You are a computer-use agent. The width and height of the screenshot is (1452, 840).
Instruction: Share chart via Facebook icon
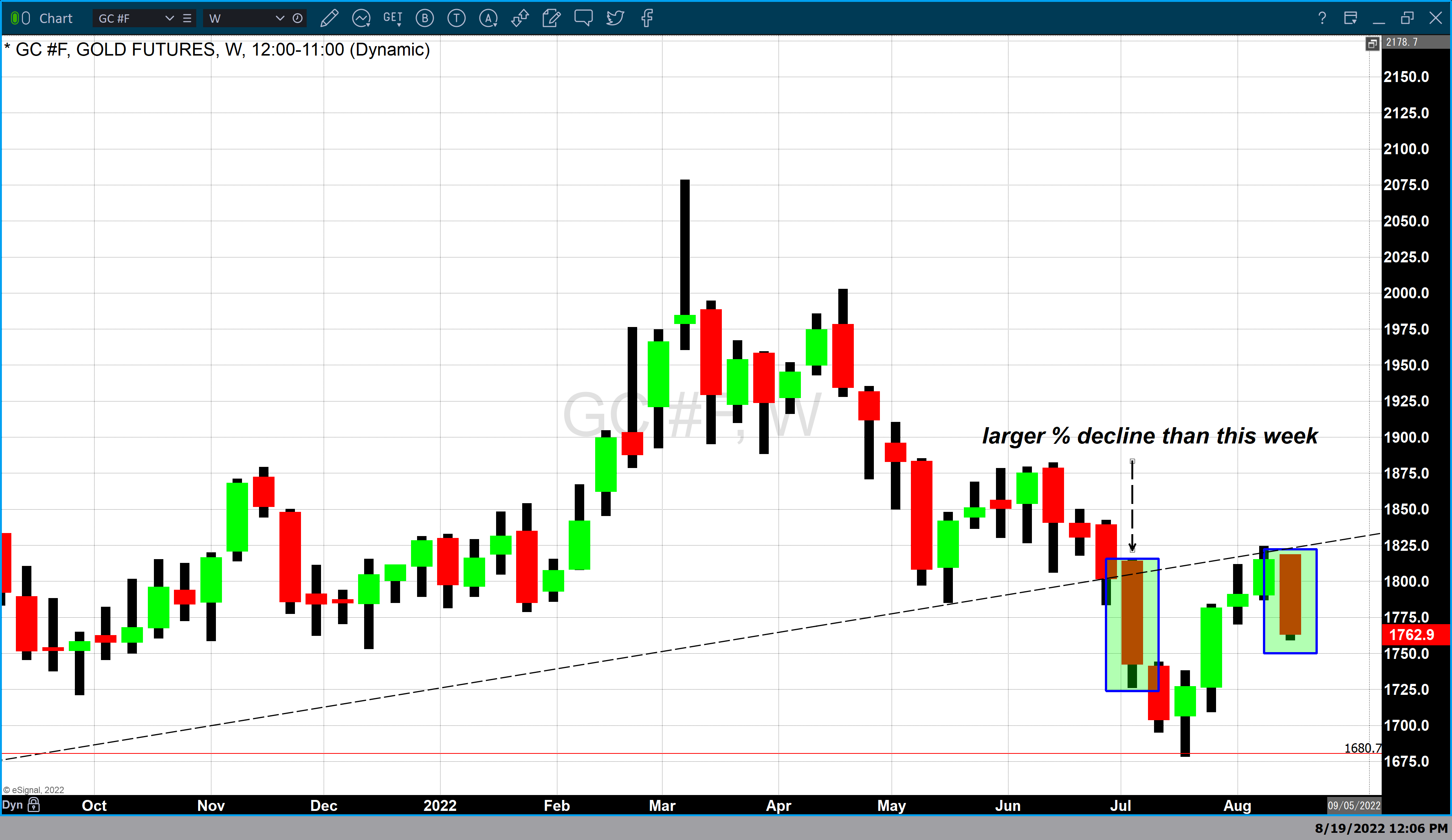647,19
